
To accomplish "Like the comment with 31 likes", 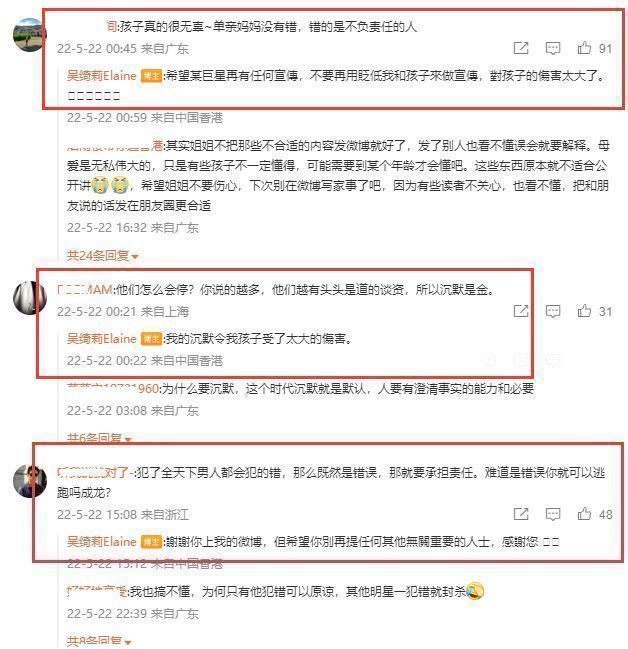I will pyautogui.click(x=584, y=311).
